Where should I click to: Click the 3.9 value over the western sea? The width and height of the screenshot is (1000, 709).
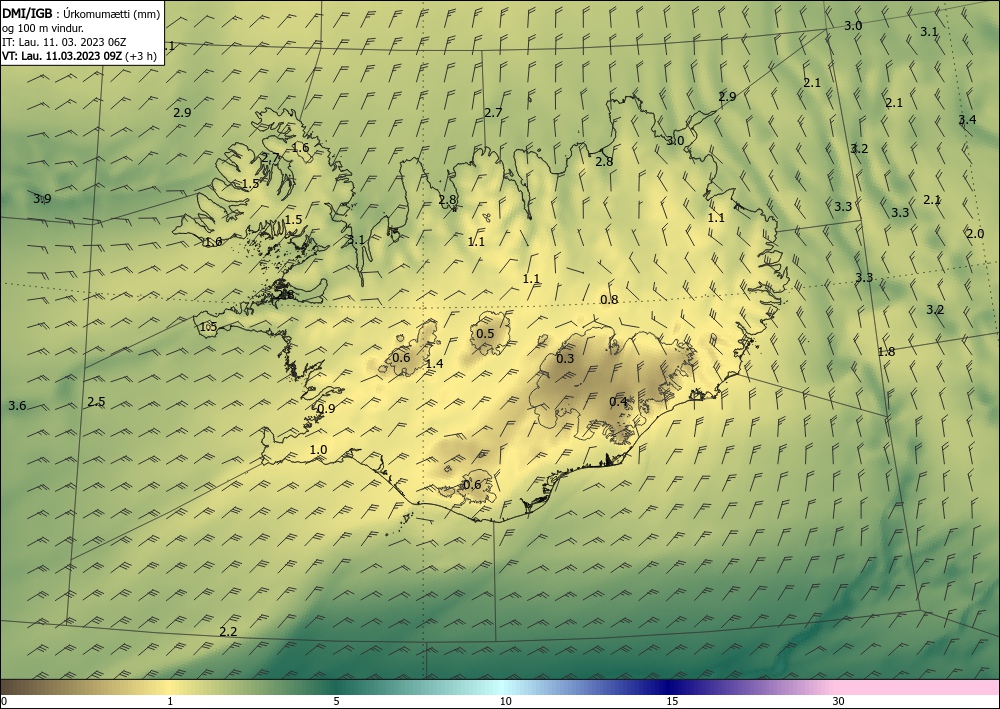point(42,199)
